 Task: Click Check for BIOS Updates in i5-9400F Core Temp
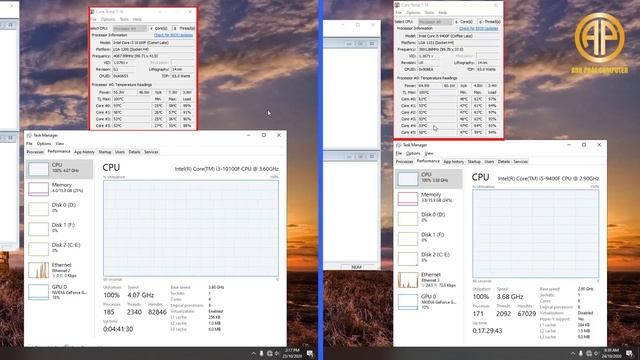coord(479,29)
